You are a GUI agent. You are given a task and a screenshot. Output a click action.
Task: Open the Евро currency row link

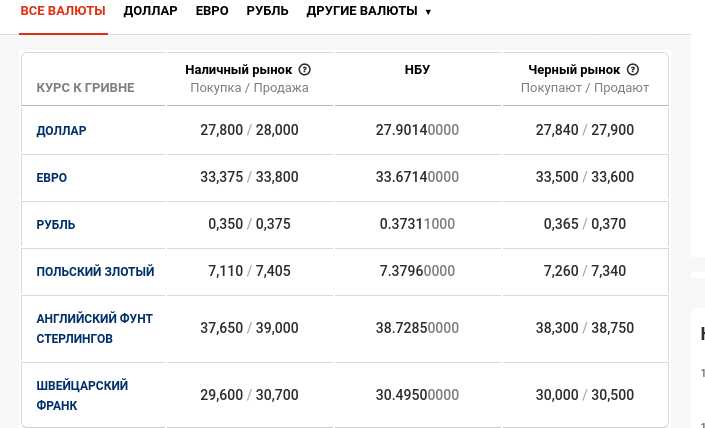point(52,177)
